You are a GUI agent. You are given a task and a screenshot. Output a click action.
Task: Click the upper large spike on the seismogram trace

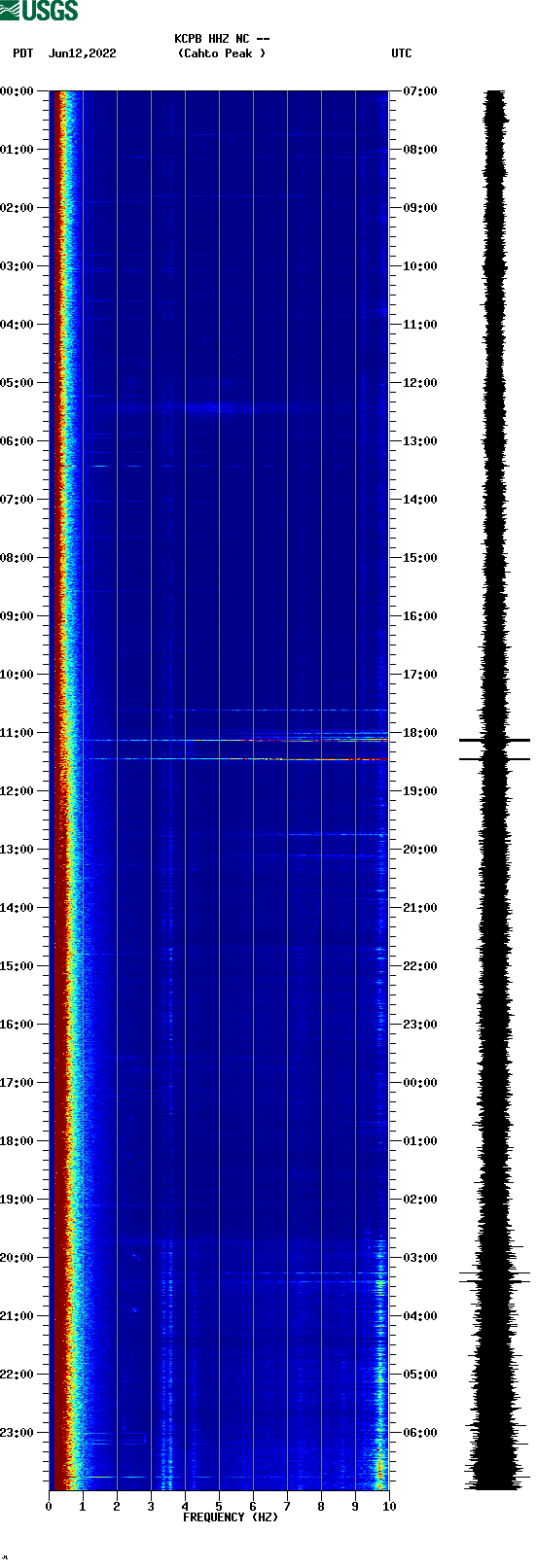494,741
